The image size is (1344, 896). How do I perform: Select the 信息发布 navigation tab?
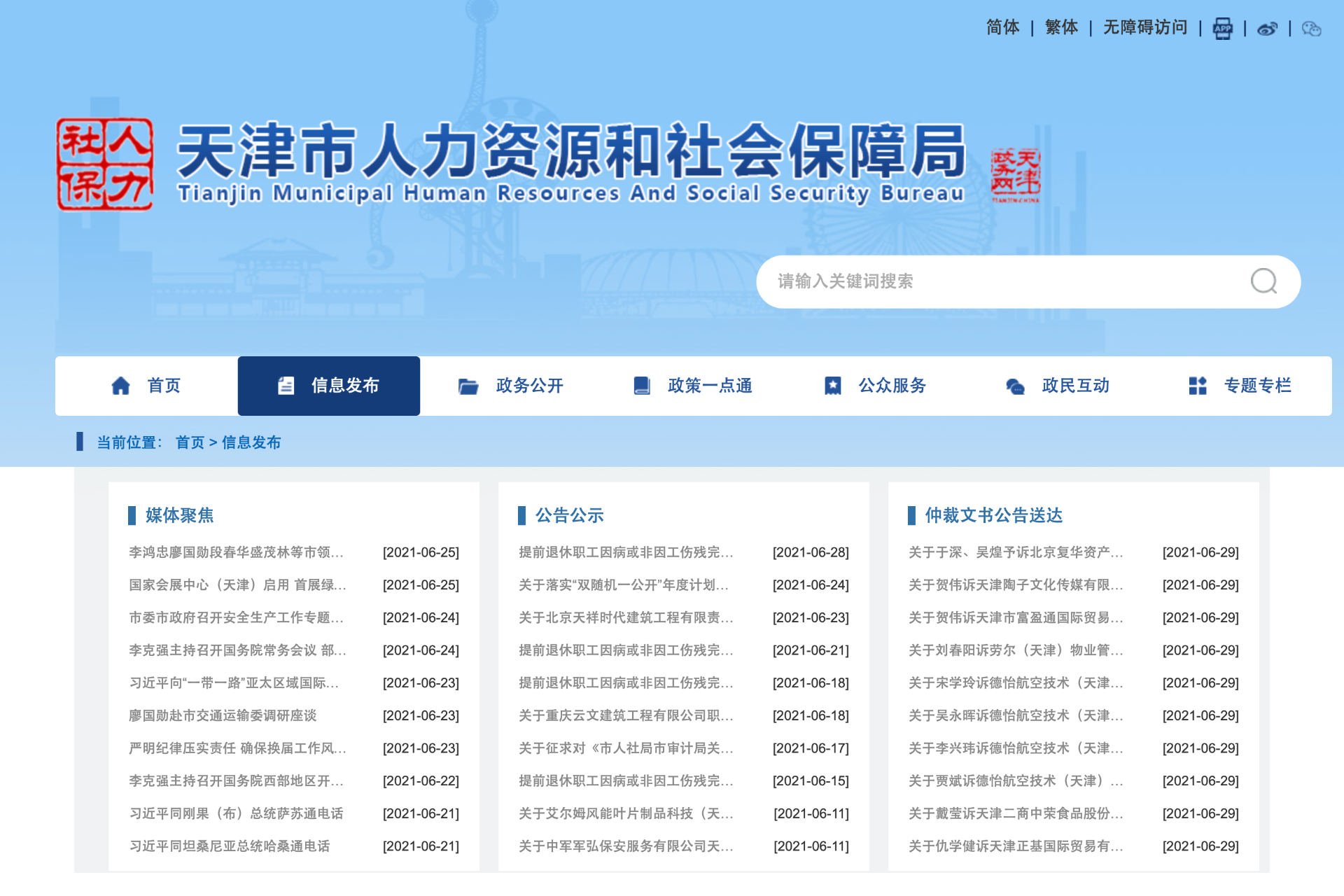tap(329, 386)
